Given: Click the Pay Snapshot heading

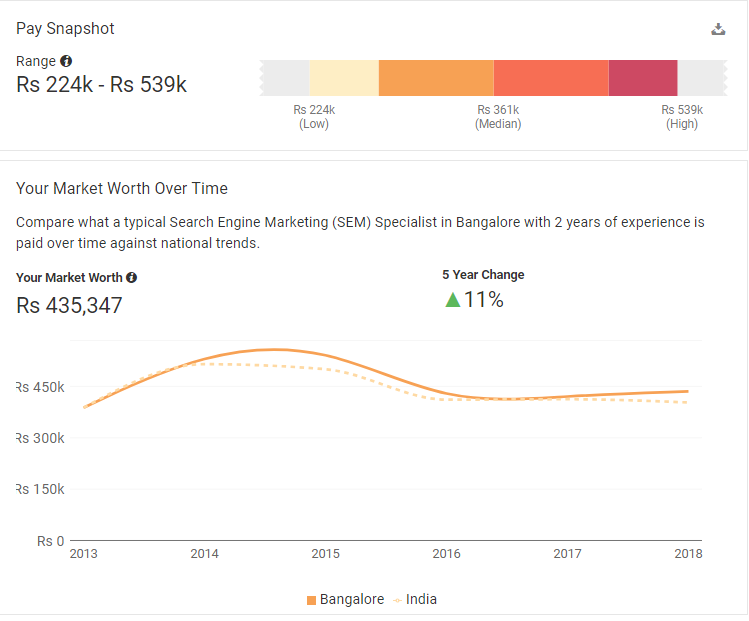Looking at the screenshot, I should (65, 29).
